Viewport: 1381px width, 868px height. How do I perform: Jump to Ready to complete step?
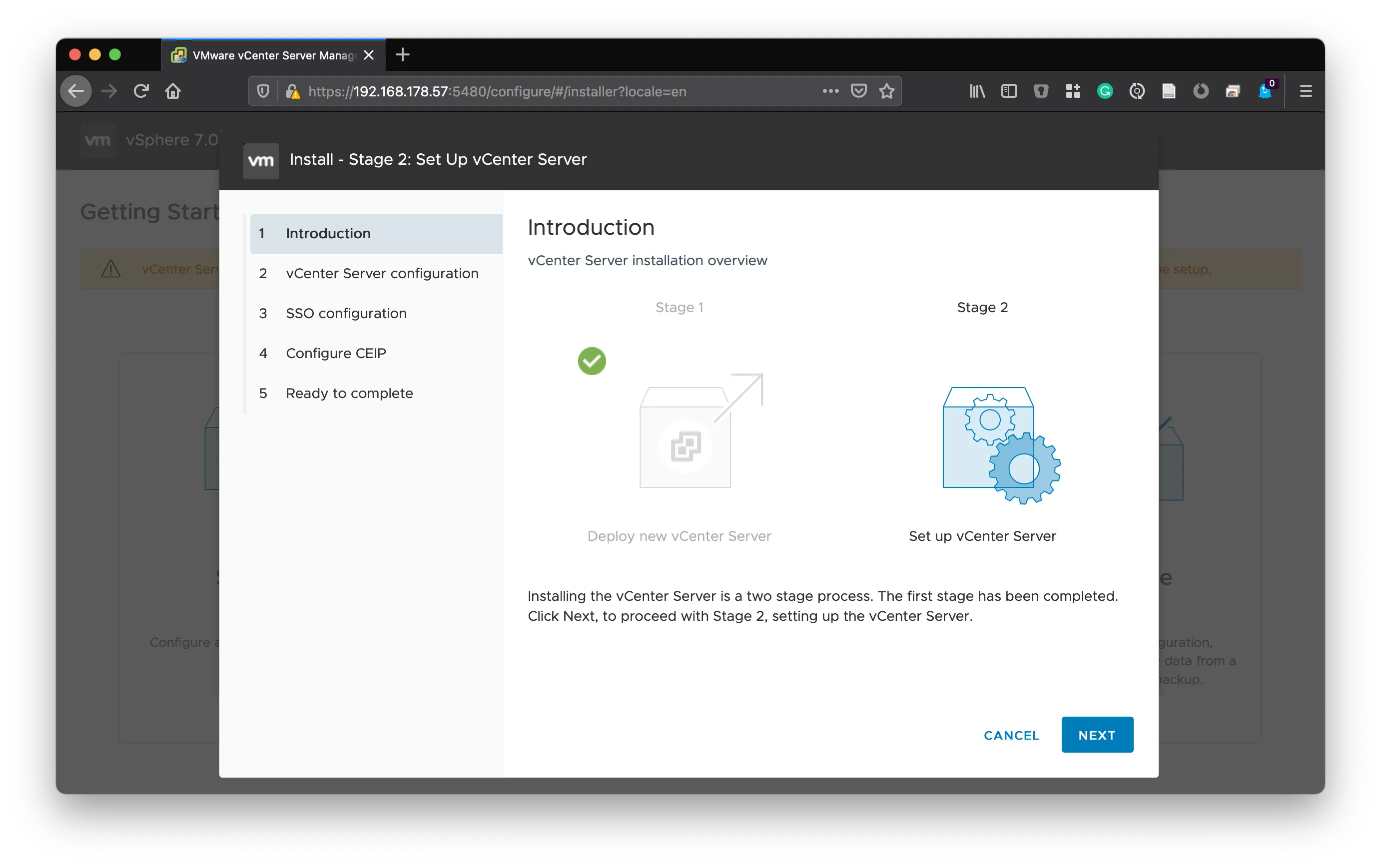click(349, 393)
